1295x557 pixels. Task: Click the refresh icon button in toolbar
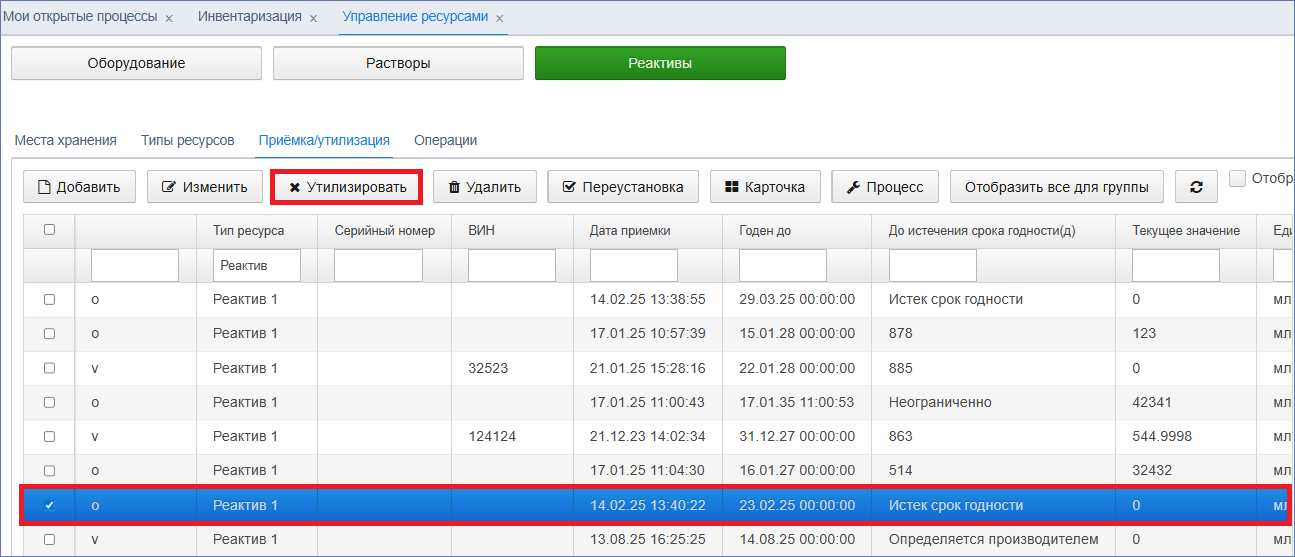click(1196, 187)
